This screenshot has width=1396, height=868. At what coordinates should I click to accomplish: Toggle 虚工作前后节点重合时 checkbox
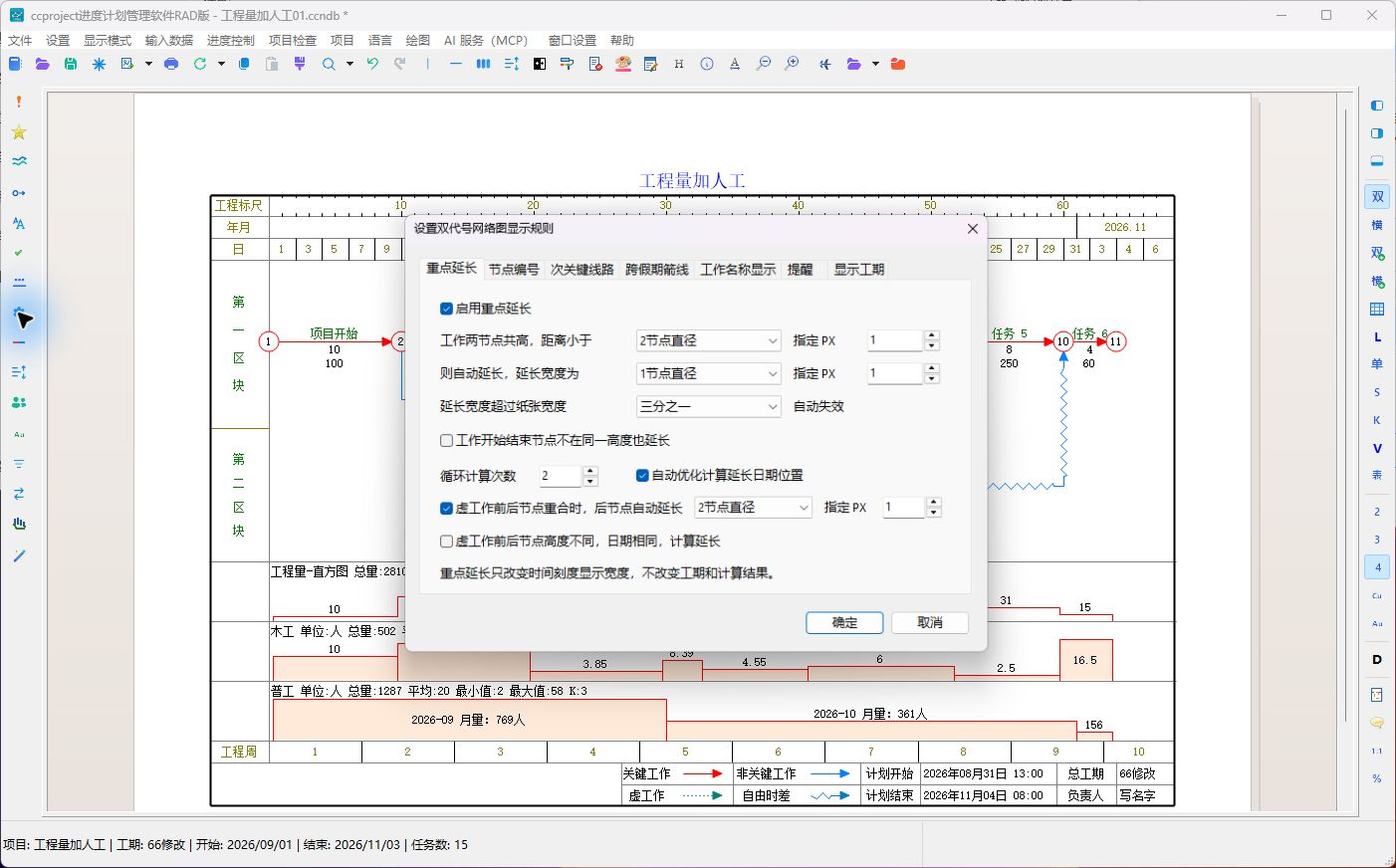pyautogui.click(x=446, y=508)
